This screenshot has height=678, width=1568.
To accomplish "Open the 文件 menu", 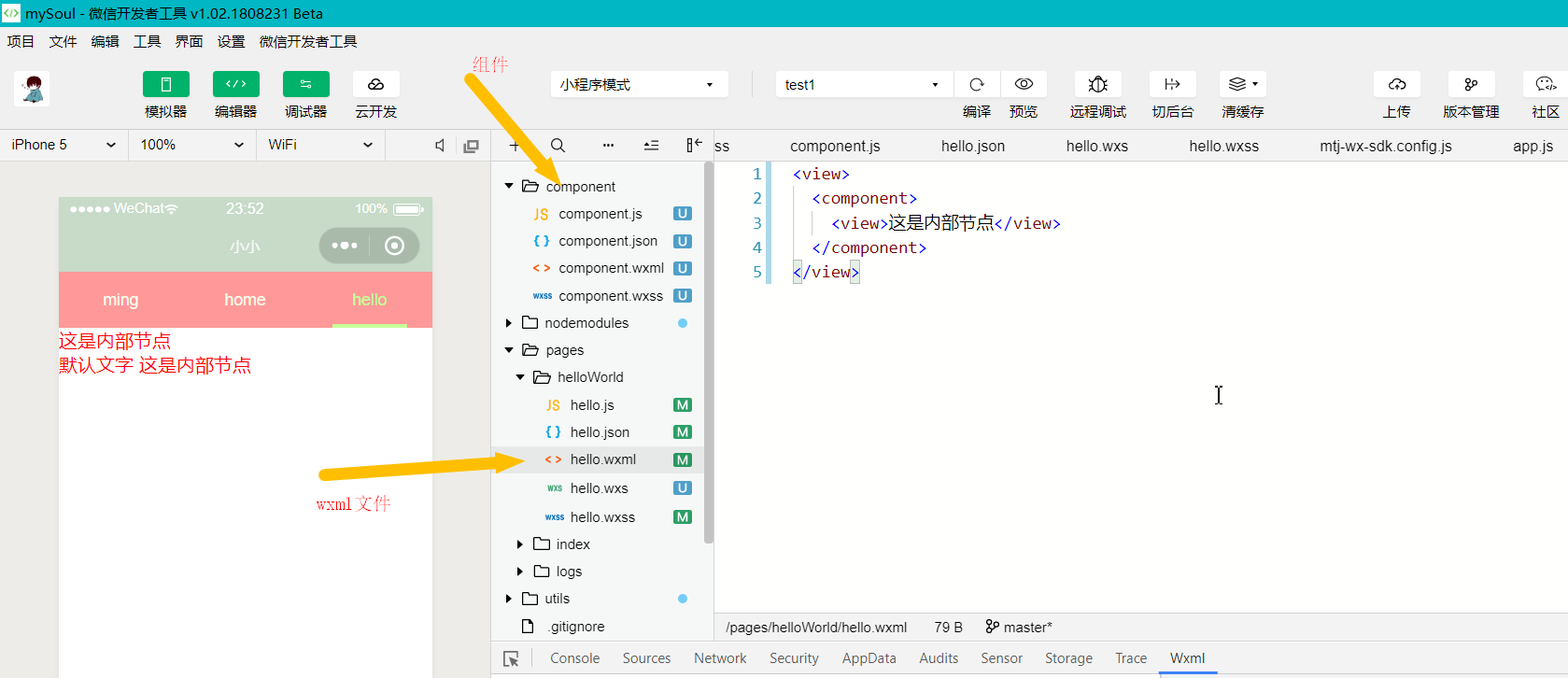I will click(x=63, y=41).
